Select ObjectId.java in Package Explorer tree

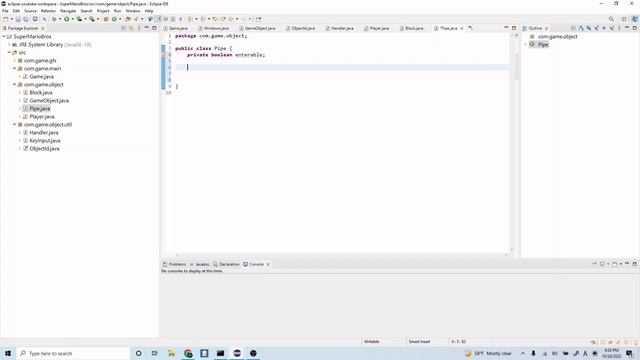[x=44, y=149]
